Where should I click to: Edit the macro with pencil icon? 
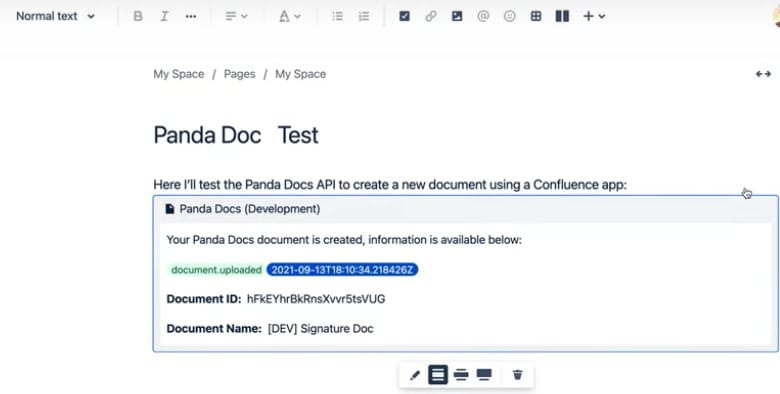pyautogui.click(x=414, y=375)
